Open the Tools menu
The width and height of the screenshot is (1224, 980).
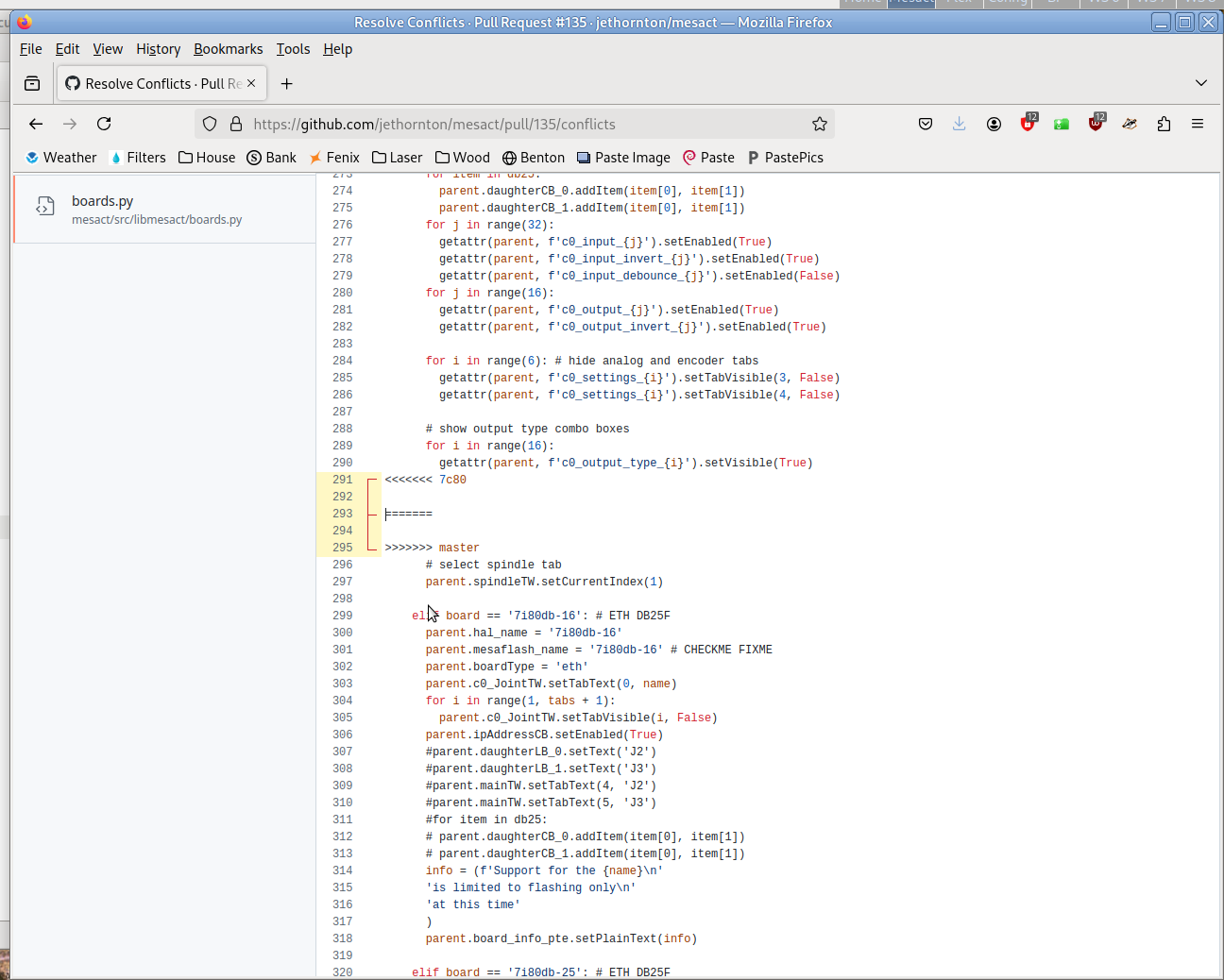coord(293,49)
